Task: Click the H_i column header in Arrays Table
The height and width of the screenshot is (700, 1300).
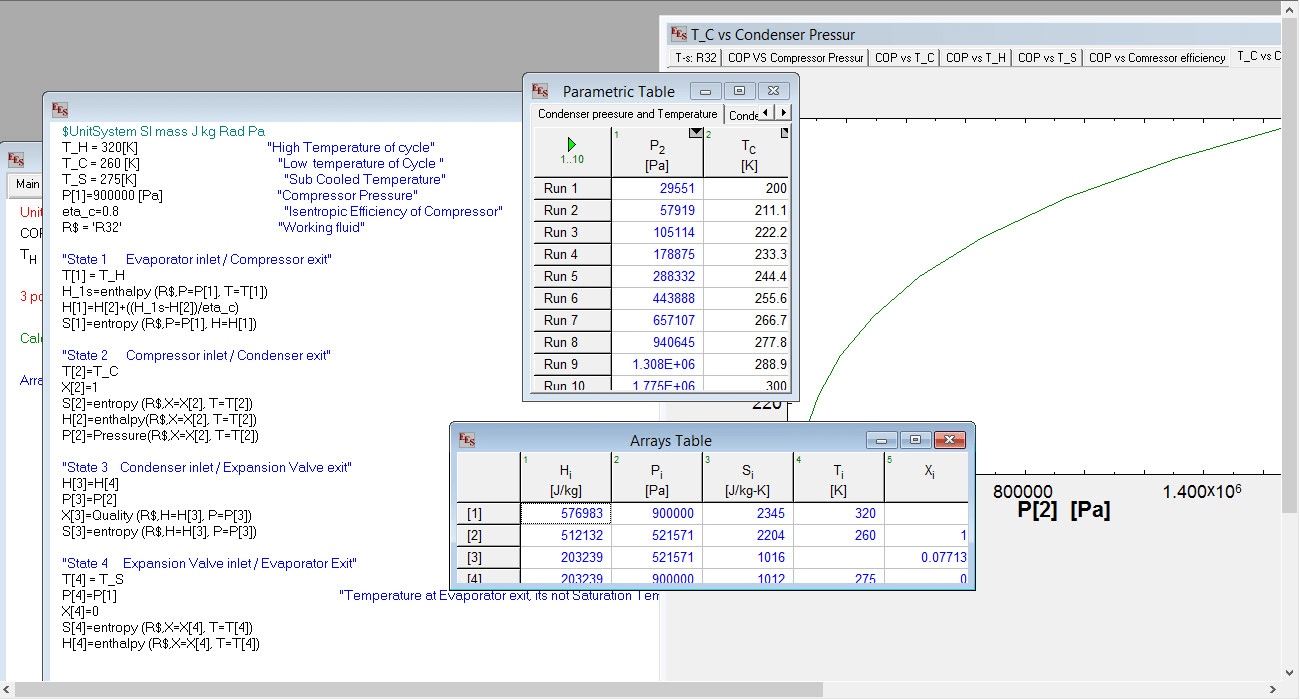Action: tap(566, 476)
